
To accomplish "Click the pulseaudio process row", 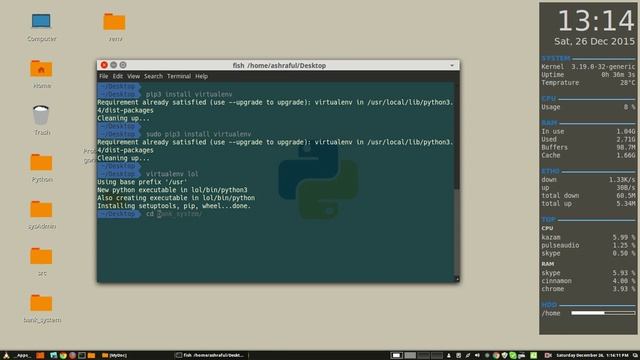I will coord(588,245).
